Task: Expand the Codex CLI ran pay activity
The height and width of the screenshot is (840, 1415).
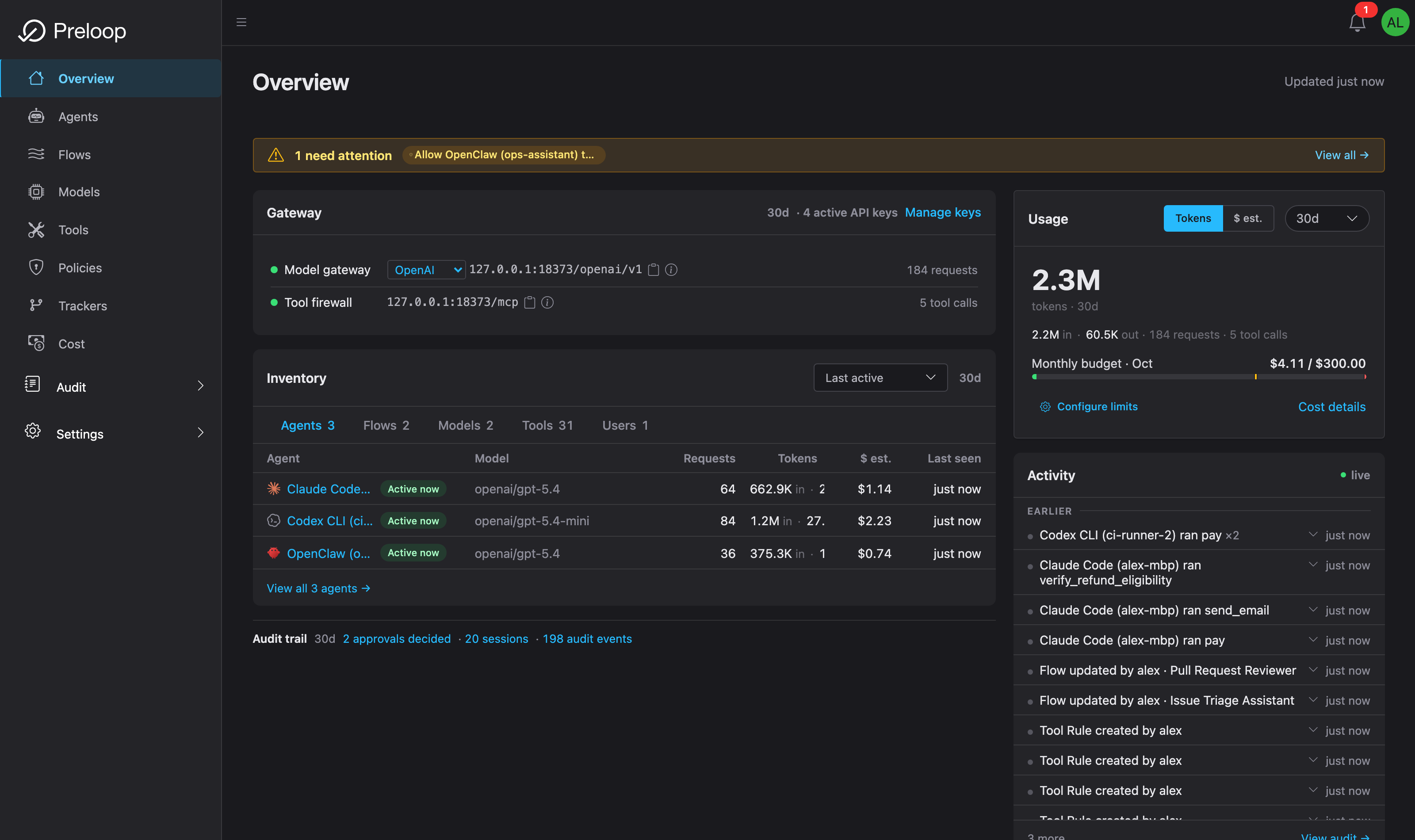Action: click(1312, 535)
